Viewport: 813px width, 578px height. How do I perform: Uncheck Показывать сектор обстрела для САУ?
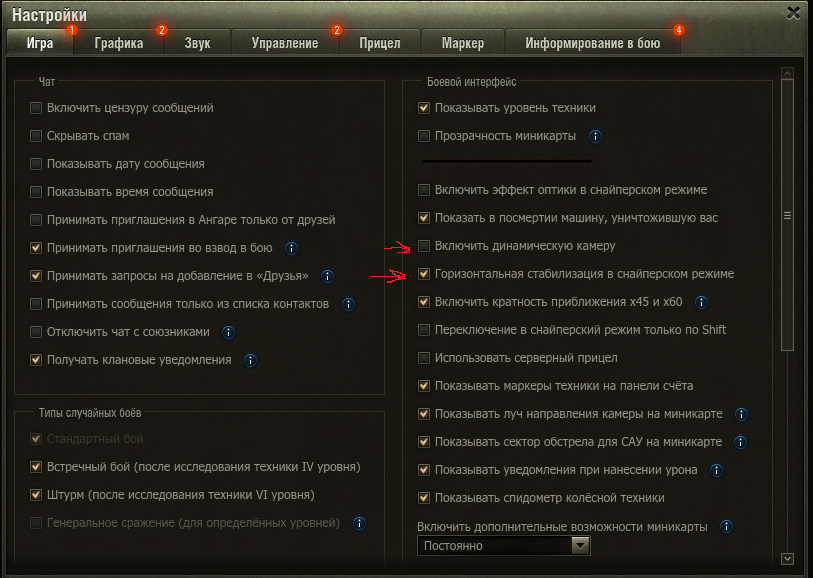[x=424, y=442]
